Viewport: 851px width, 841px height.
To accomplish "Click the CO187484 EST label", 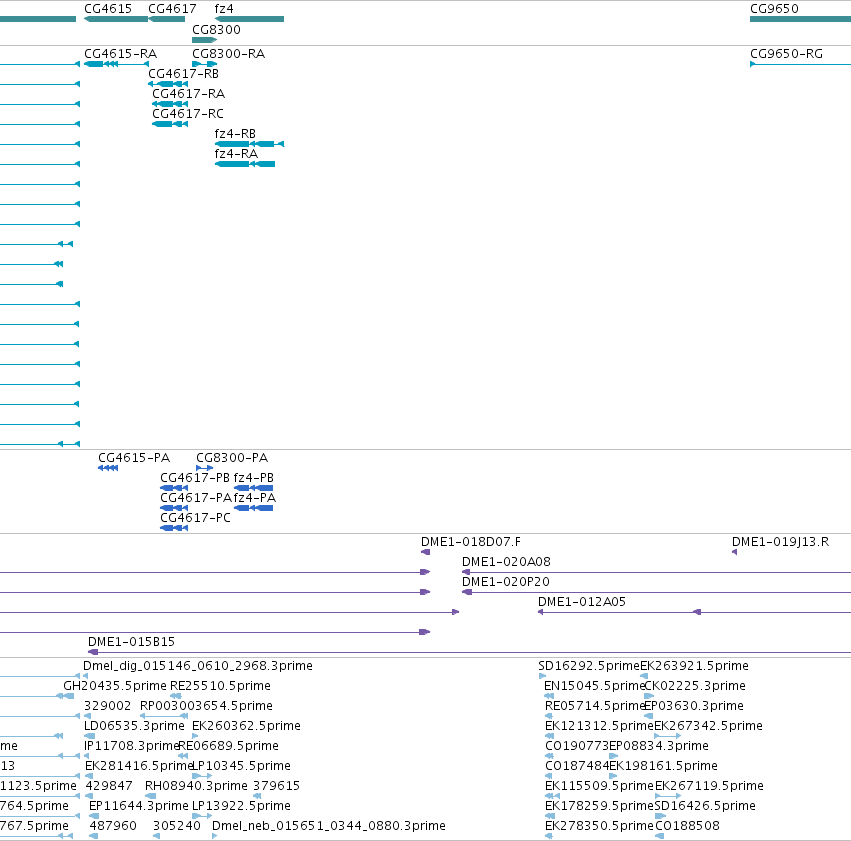I will (x=577, y=767).
